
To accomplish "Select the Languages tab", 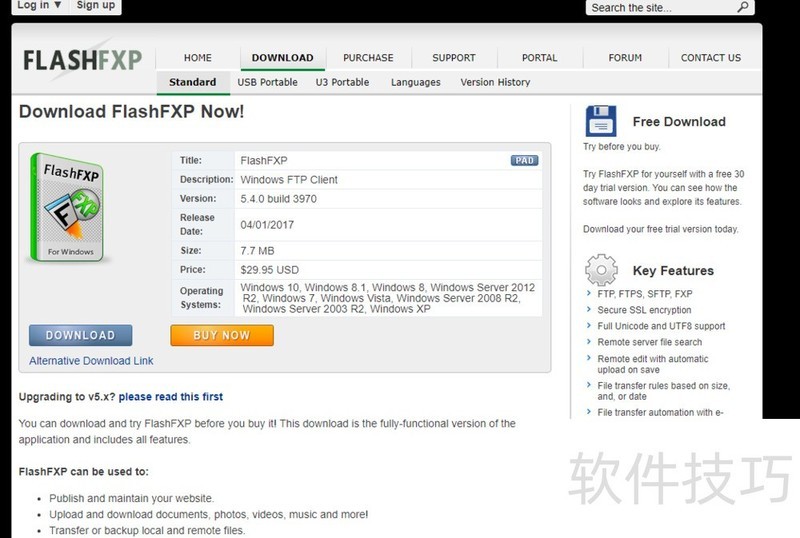I will tap(415, 82).
